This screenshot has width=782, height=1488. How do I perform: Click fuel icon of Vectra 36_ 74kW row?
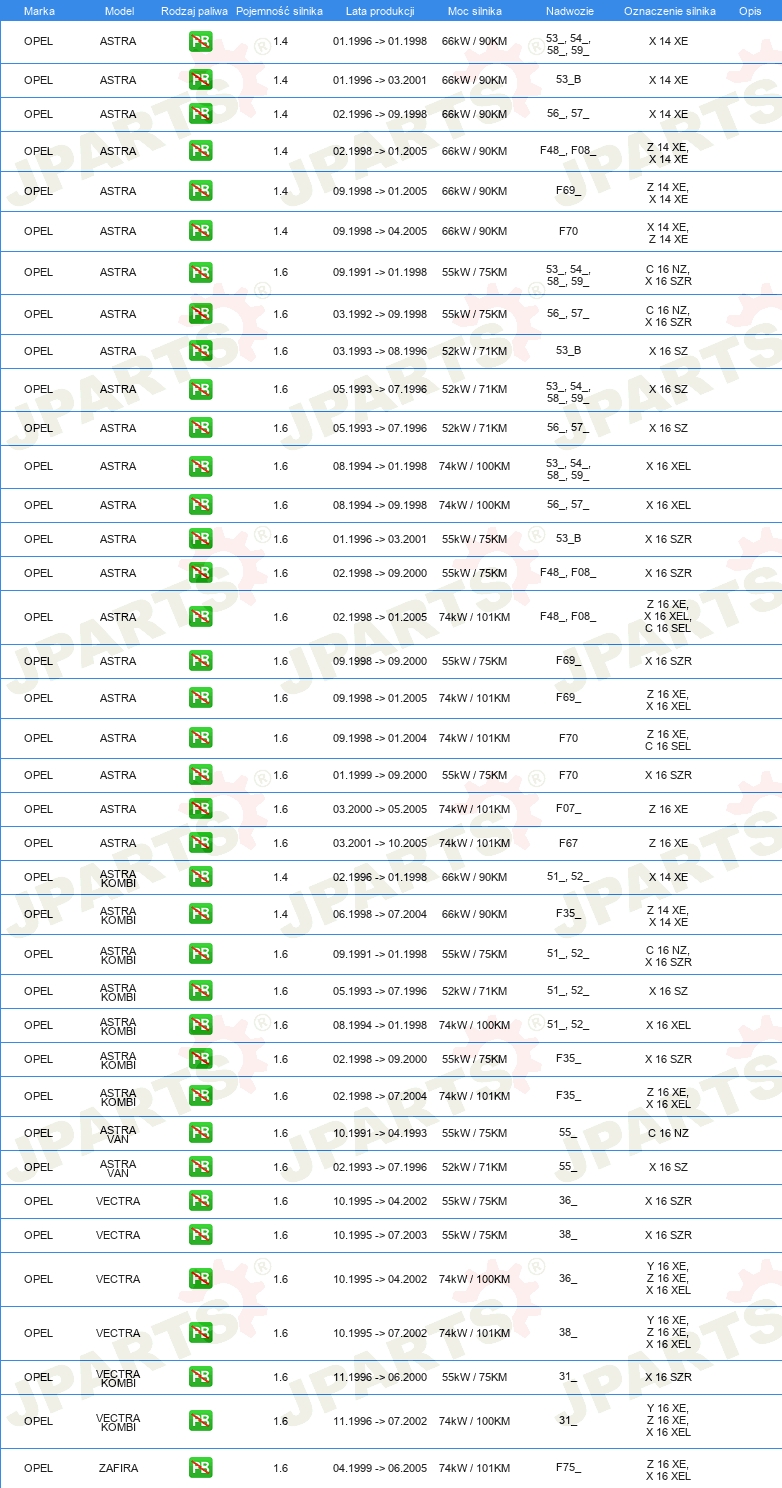(200, 1279)
